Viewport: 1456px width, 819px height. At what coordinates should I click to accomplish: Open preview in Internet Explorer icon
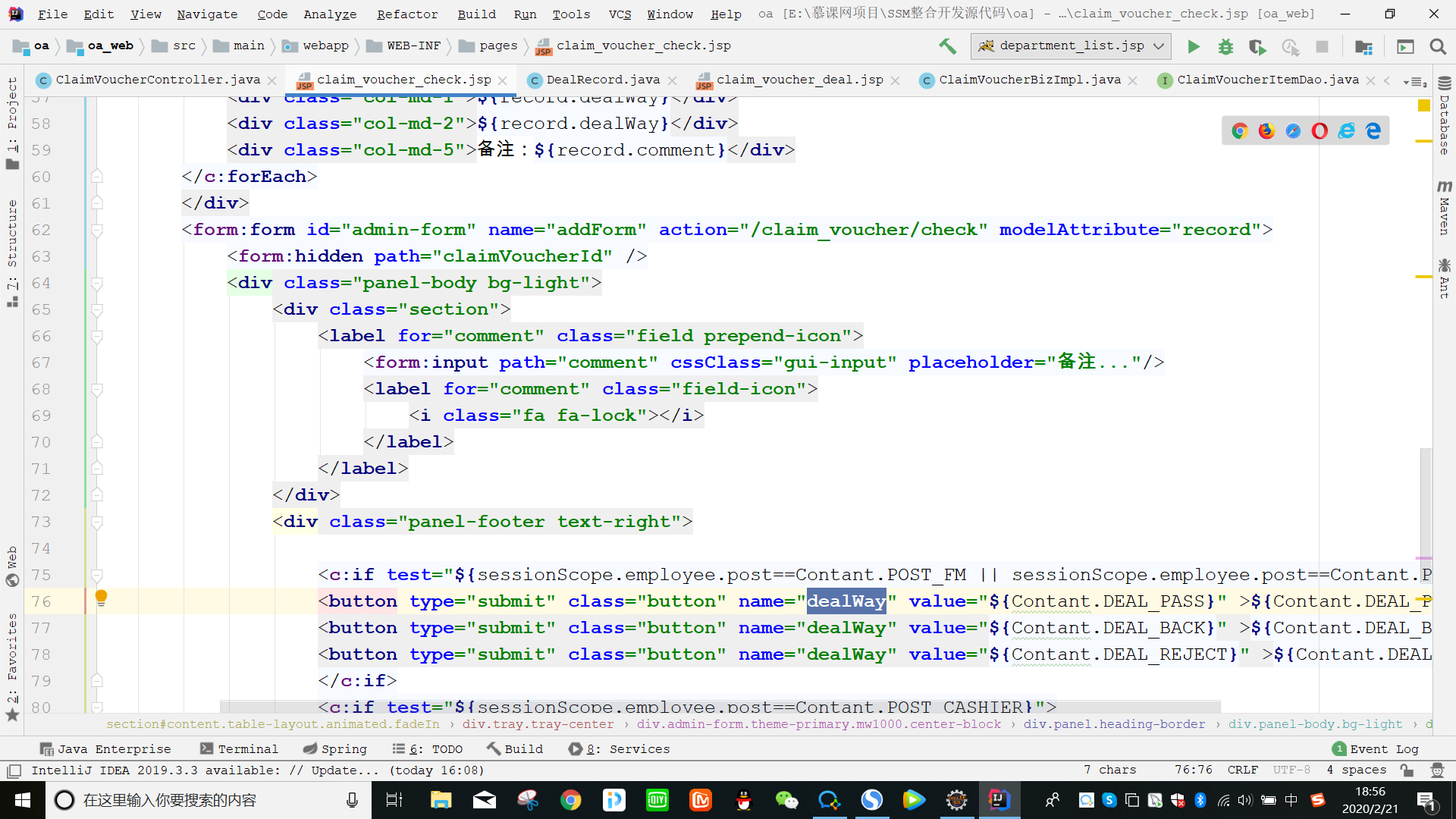(1346, 130)
